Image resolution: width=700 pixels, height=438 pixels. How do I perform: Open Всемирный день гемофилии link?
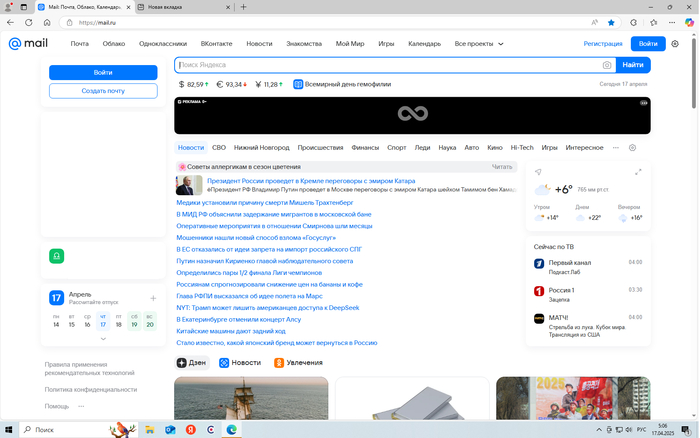[342, 84]
